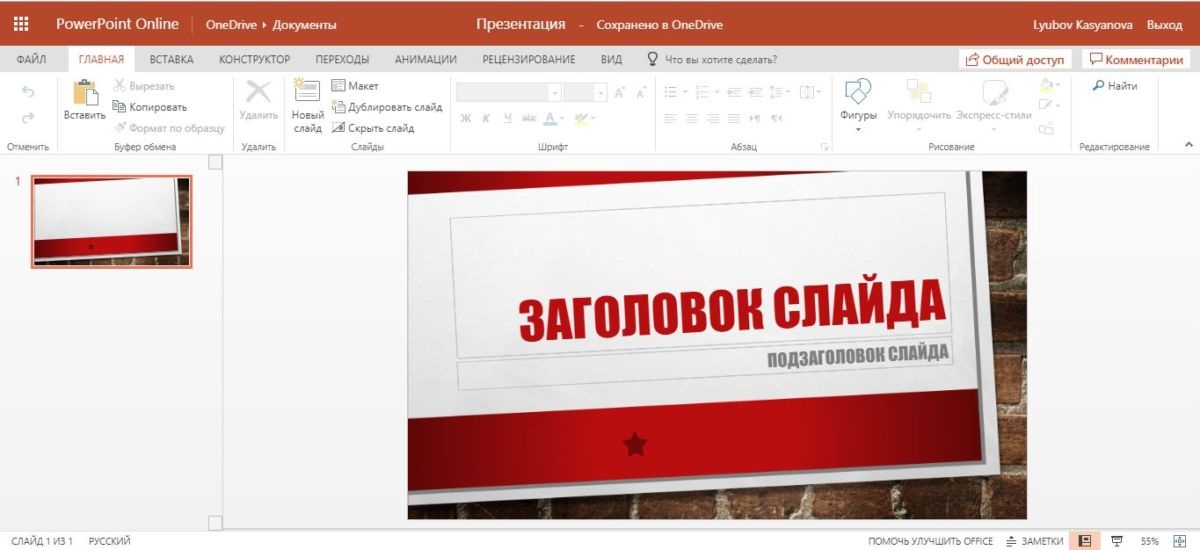Open the font name combo box
The width and height of the screenshot is (1200, 550).
pos(508,92)
